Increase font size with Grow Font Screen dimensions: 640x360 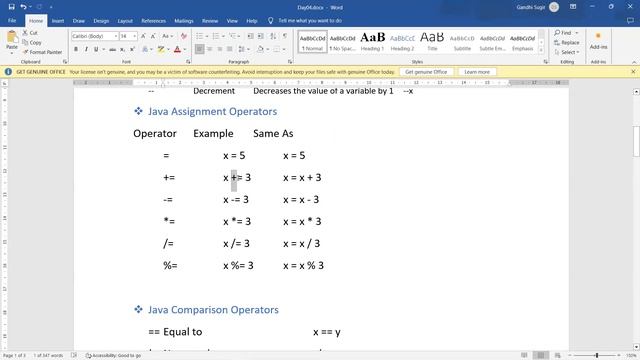coord(143,36)
